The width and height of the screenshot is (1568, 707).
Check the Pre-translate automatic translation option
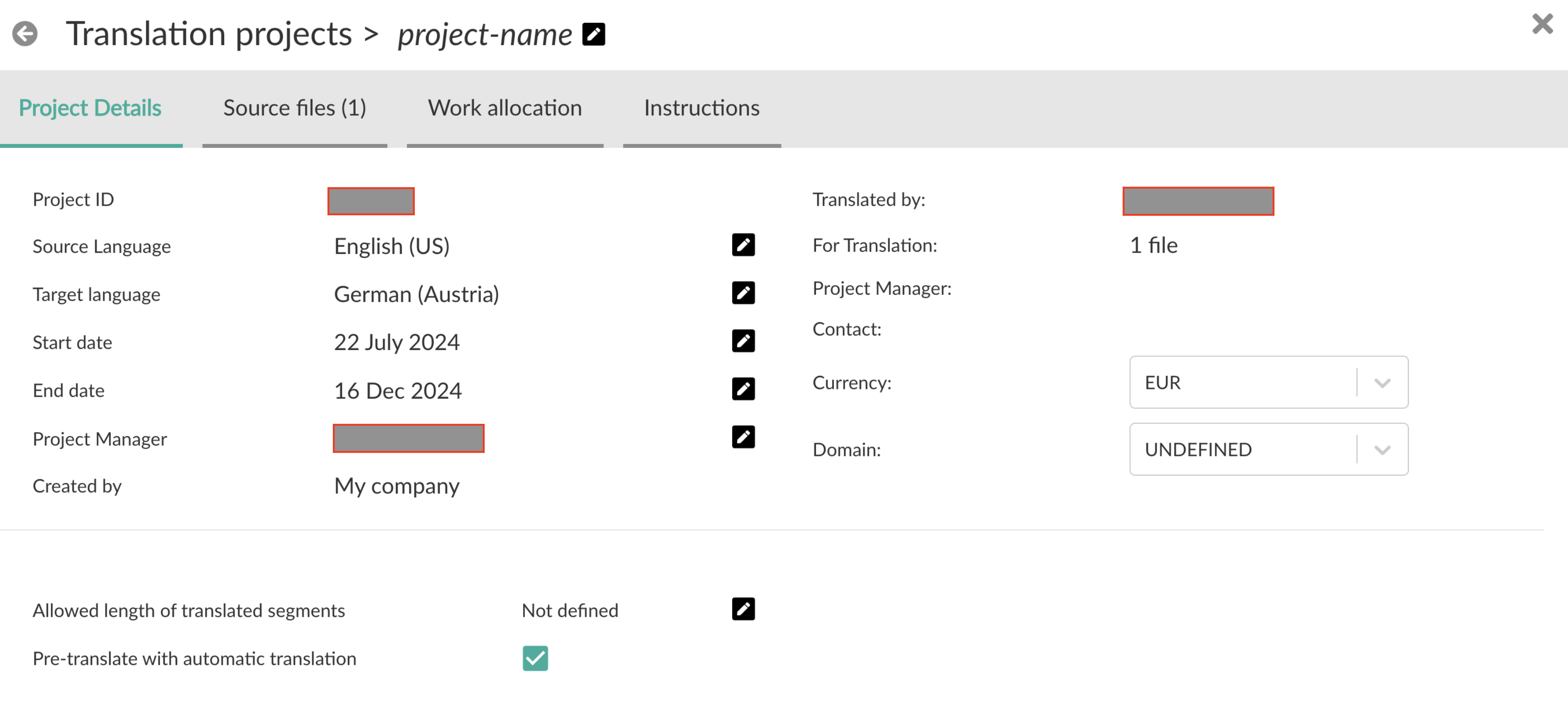pos(535,658)
